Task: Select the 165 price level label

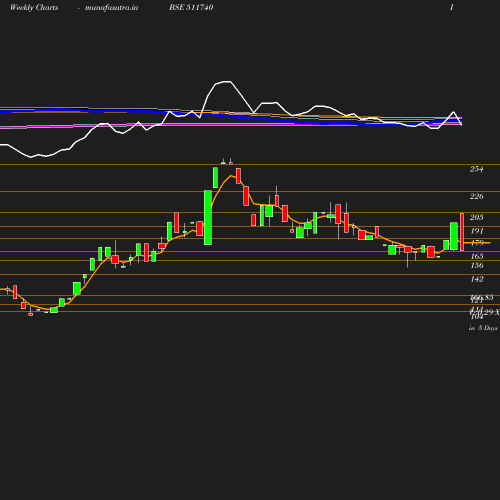Action: pos(477,256)
